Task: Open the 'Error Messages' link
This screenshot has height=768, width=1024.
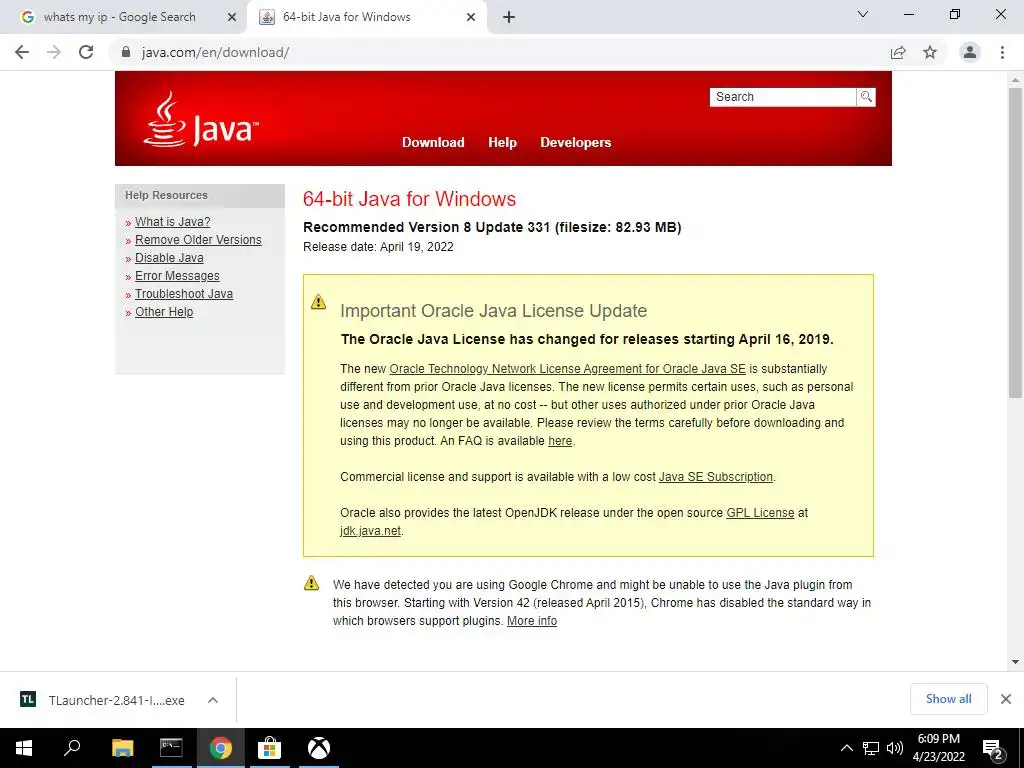Action: (177, 276)
